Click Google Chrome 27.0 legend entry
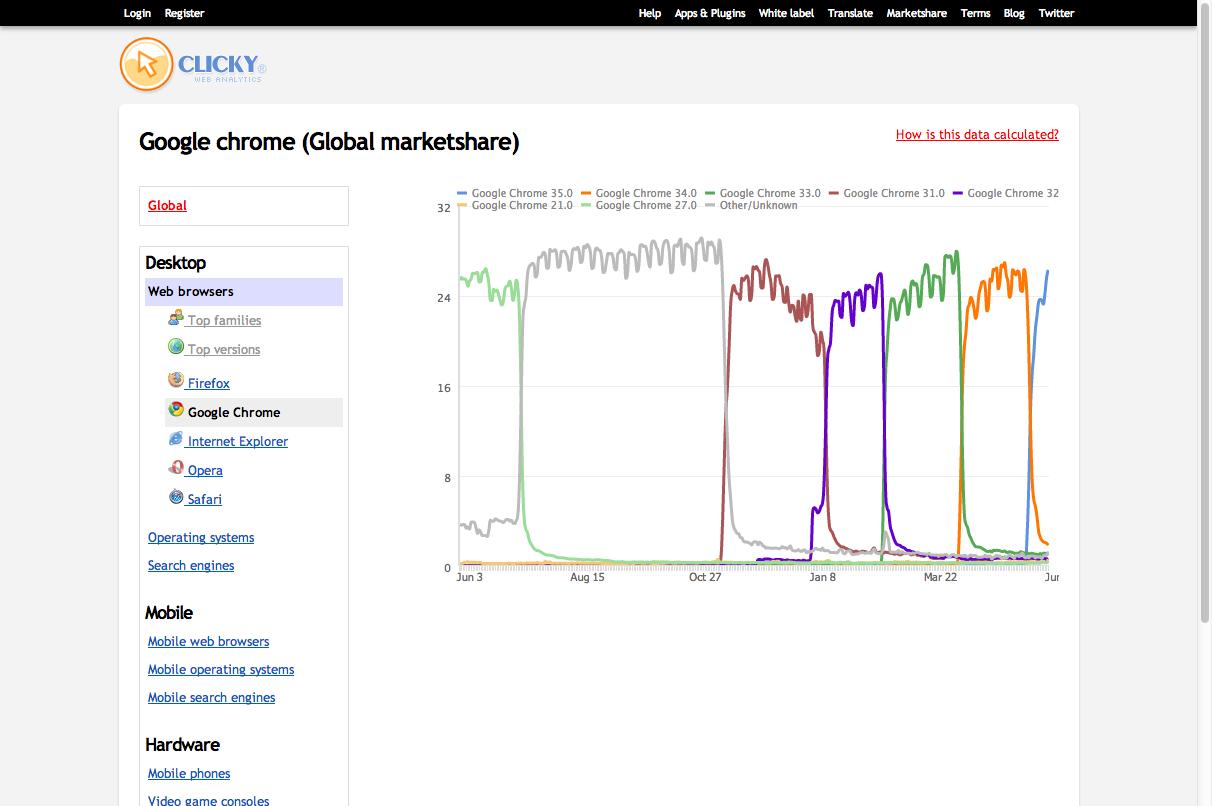Screen dimensions: 1212x806 [x=639, y=205]
